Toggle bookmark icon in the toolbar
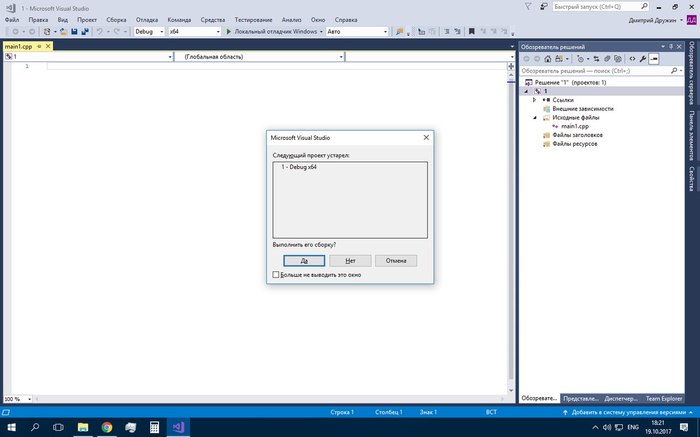Screen dimensions: 700x437 point(471,32)
